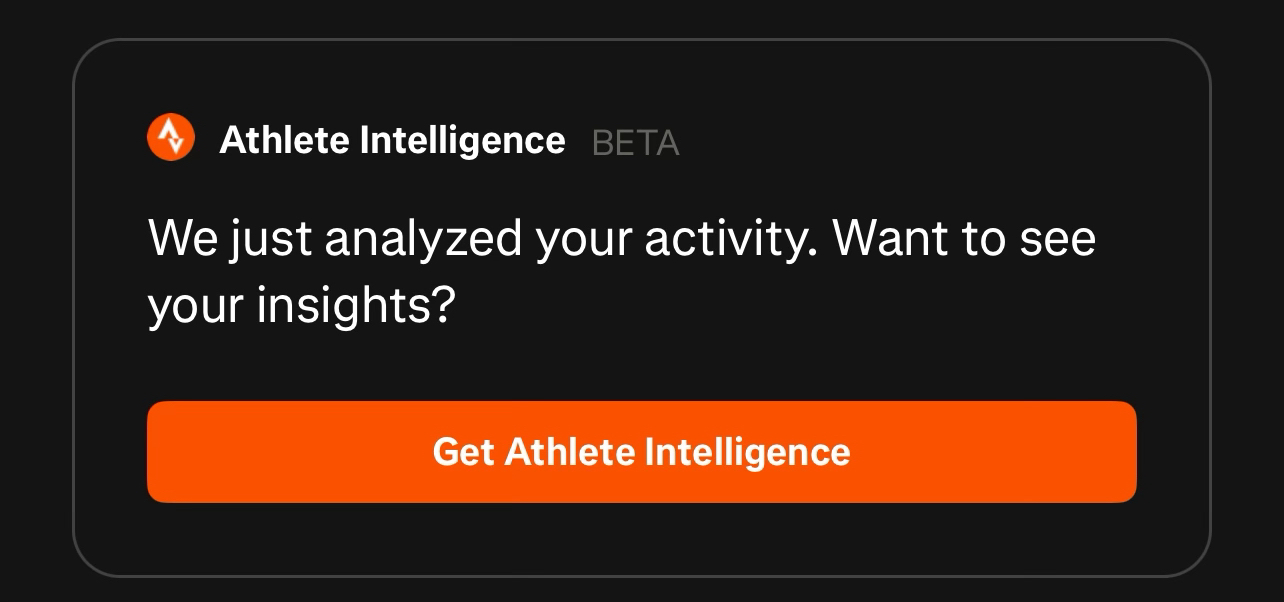The image size is (1284, 602).
Task: Tap the Get Athlete Intelligence button
Action: (x=641, y=452)
